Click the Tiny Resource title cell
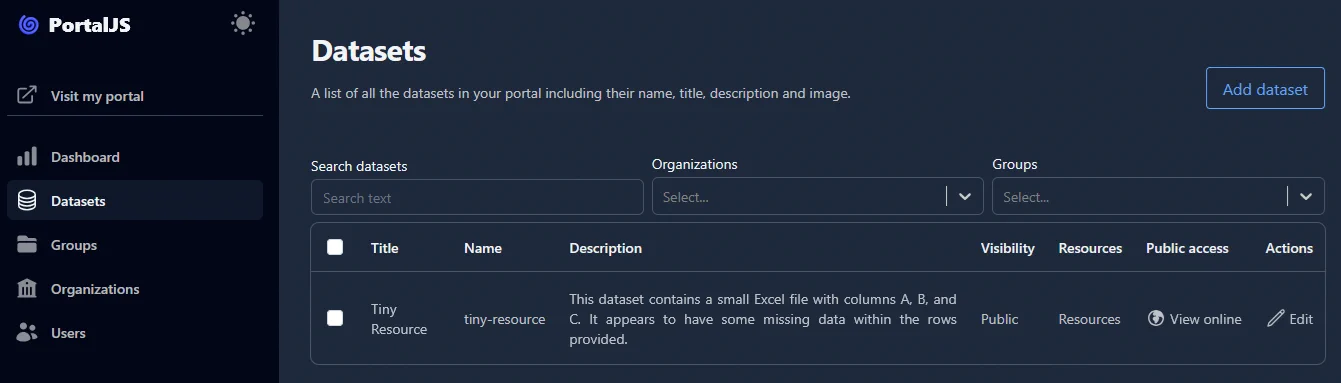The width and height of the screenshot is (1341, 383). [399, 319]
